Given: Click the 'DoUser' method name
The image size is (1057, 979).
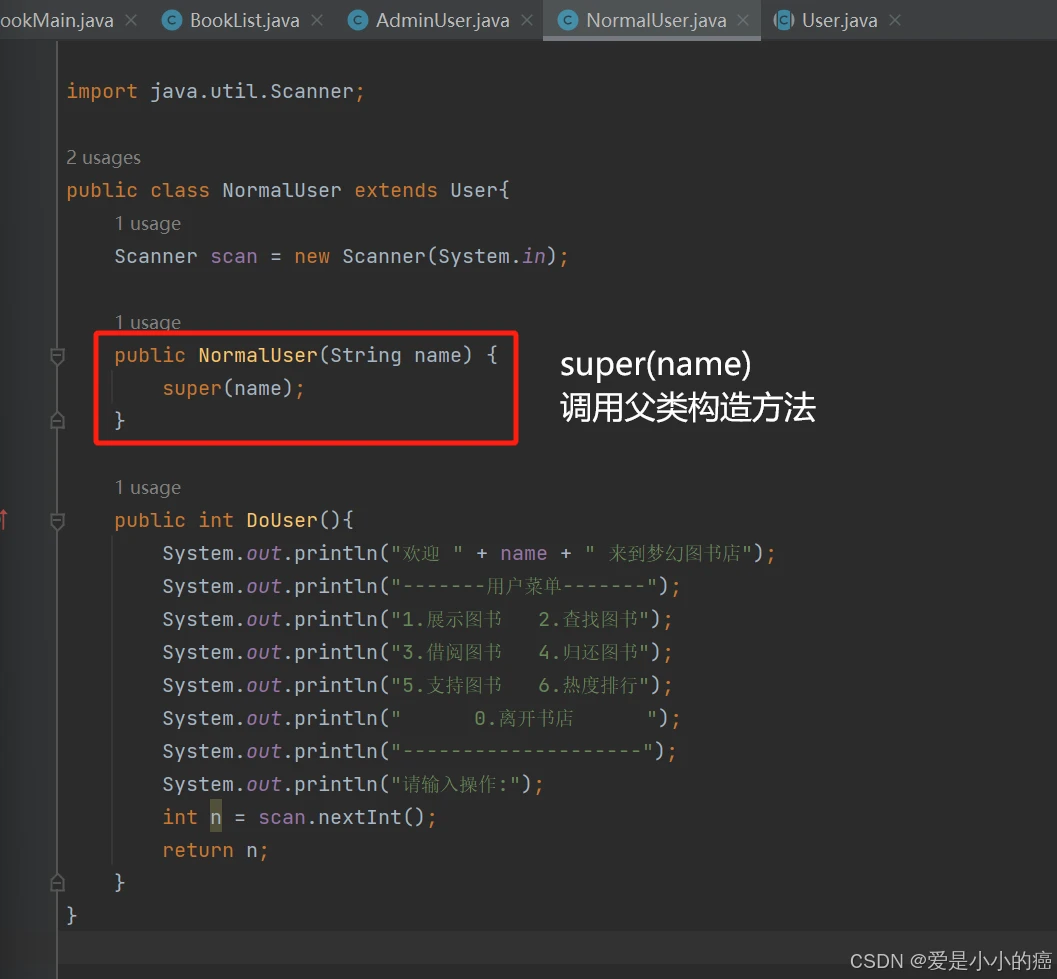Looking at the screenshot, I should pos(282,521).
